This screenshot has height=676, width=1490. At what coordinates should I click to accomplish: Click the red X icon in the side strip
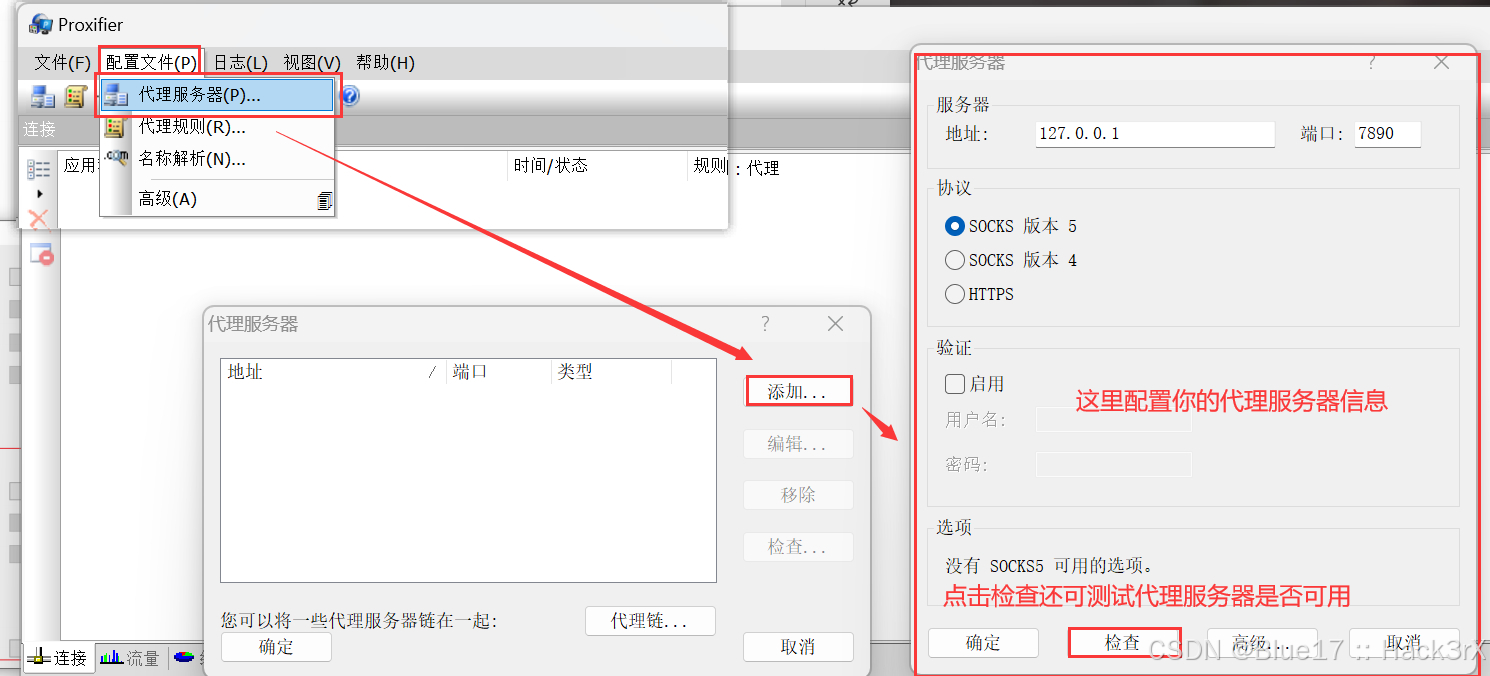pyautogui.click(x=39, y=220)
